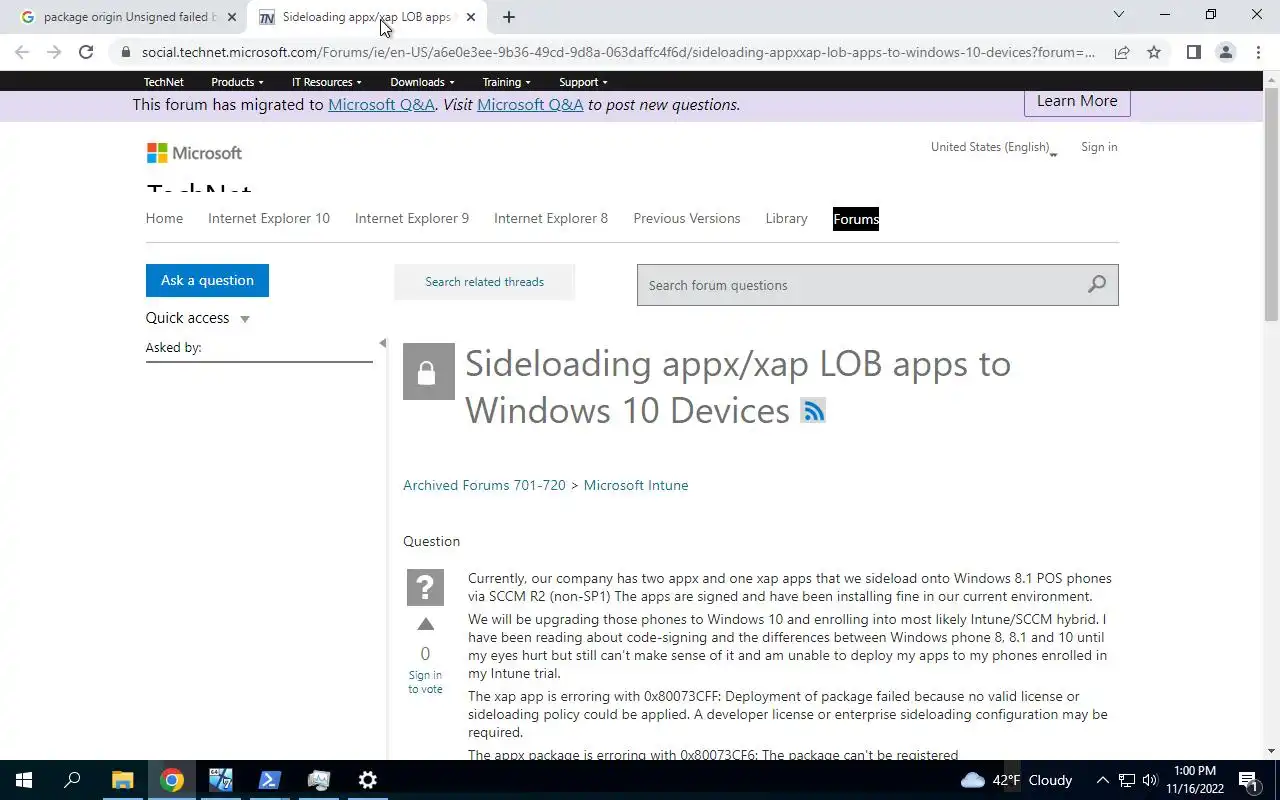The width and height of the screenshot is (1280, 800).
Task: Open a new tab with the plus icon
Action: [508, 17]
